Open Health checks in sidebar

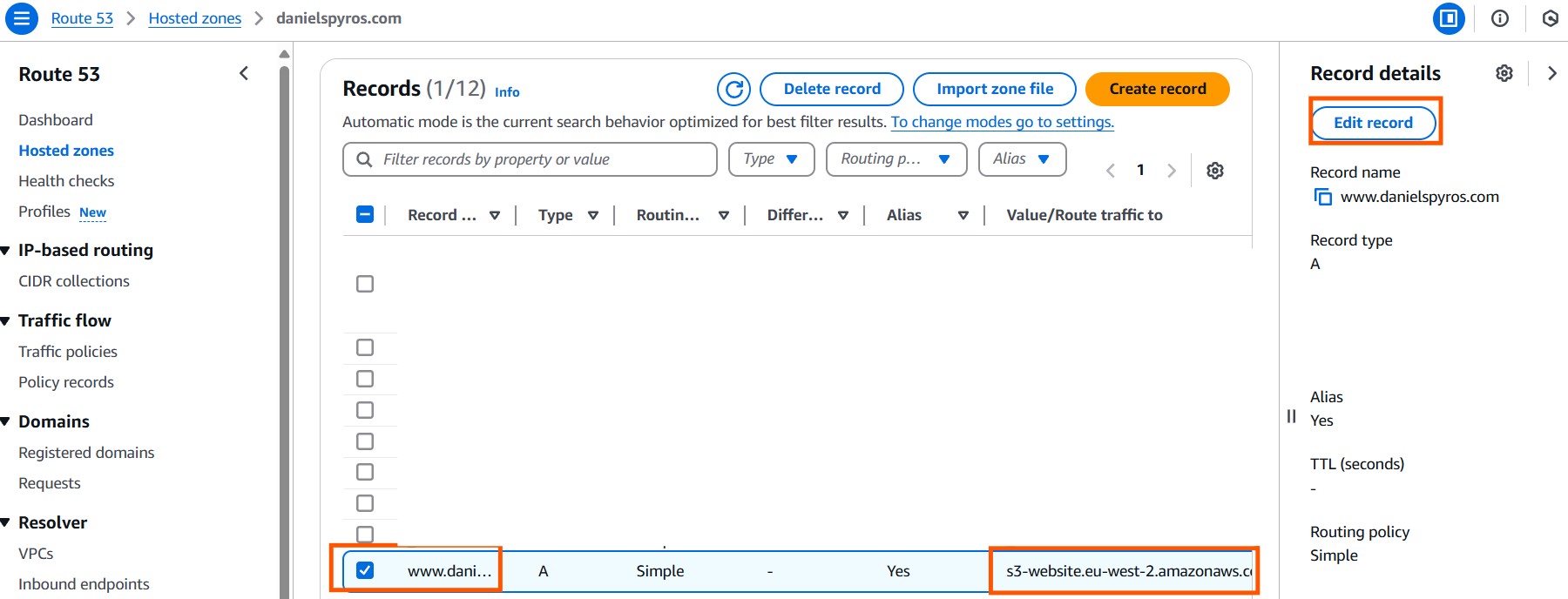coord(66,181)
